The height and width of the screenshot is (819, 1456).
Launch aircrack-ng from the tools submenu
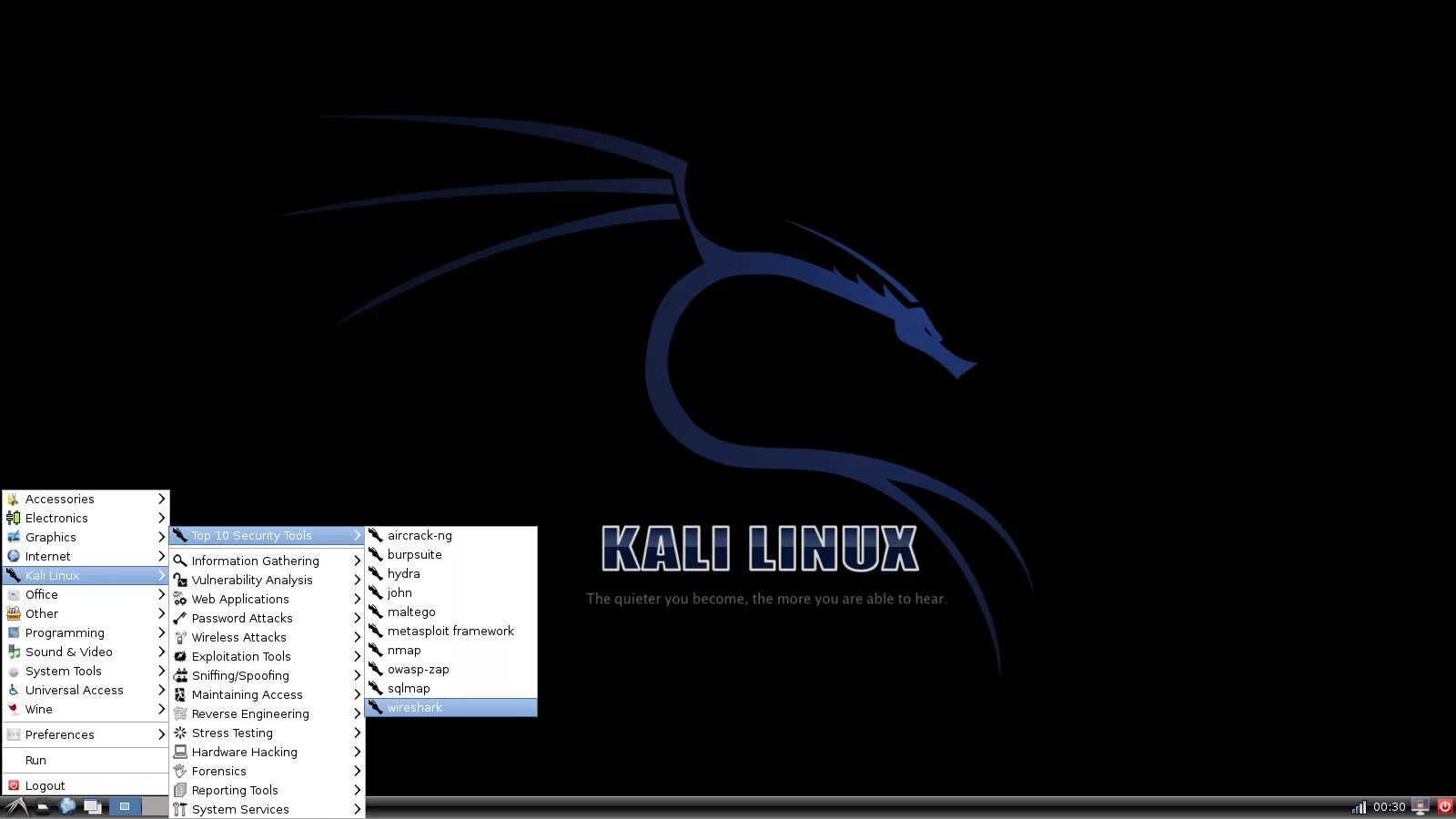[450, 535]
